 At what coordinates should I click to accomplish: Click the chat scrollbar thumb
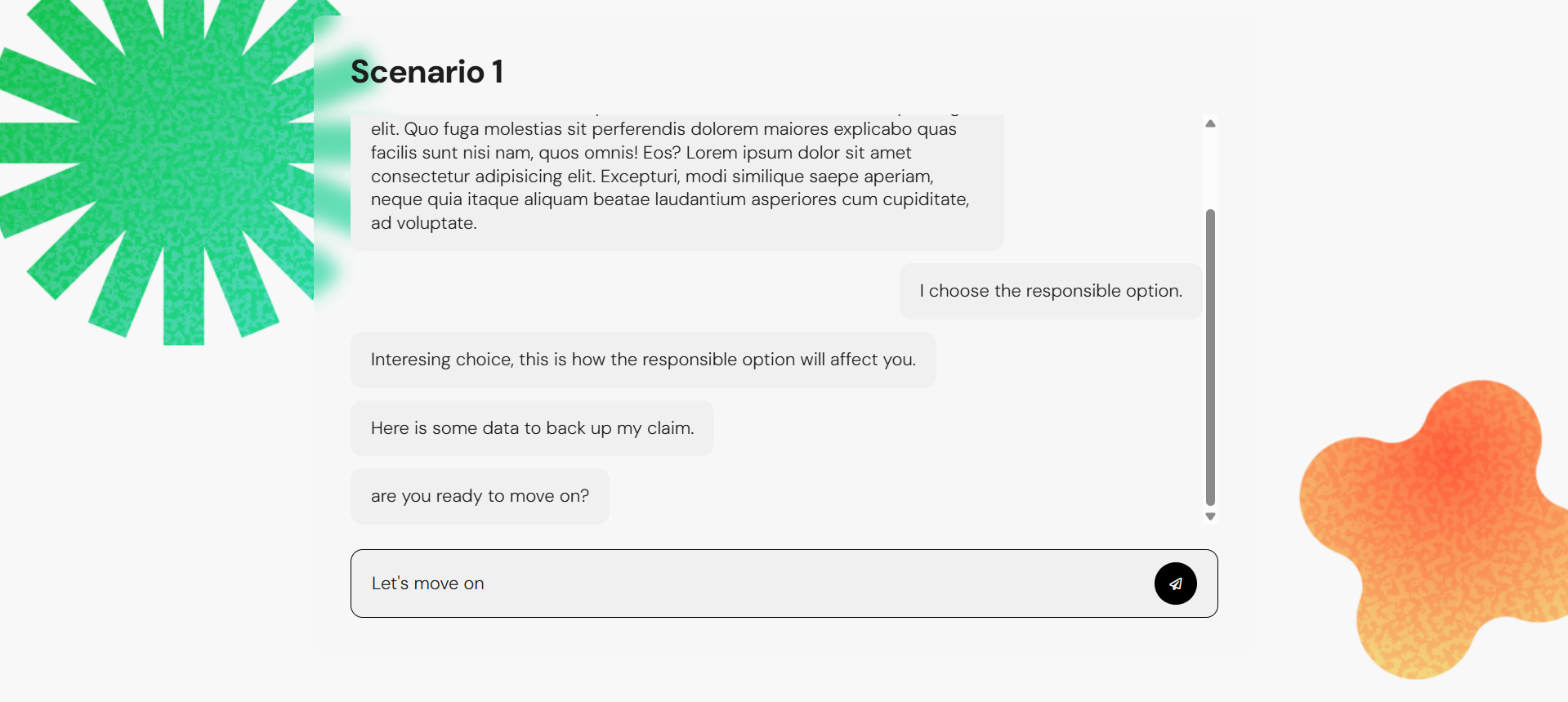pos(1210,357)
